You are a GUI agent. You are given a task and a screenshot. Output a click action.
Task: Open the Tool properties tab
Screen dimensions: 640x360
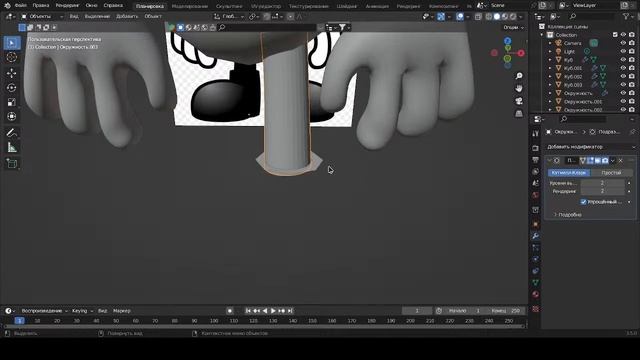[x=536, y=133]
